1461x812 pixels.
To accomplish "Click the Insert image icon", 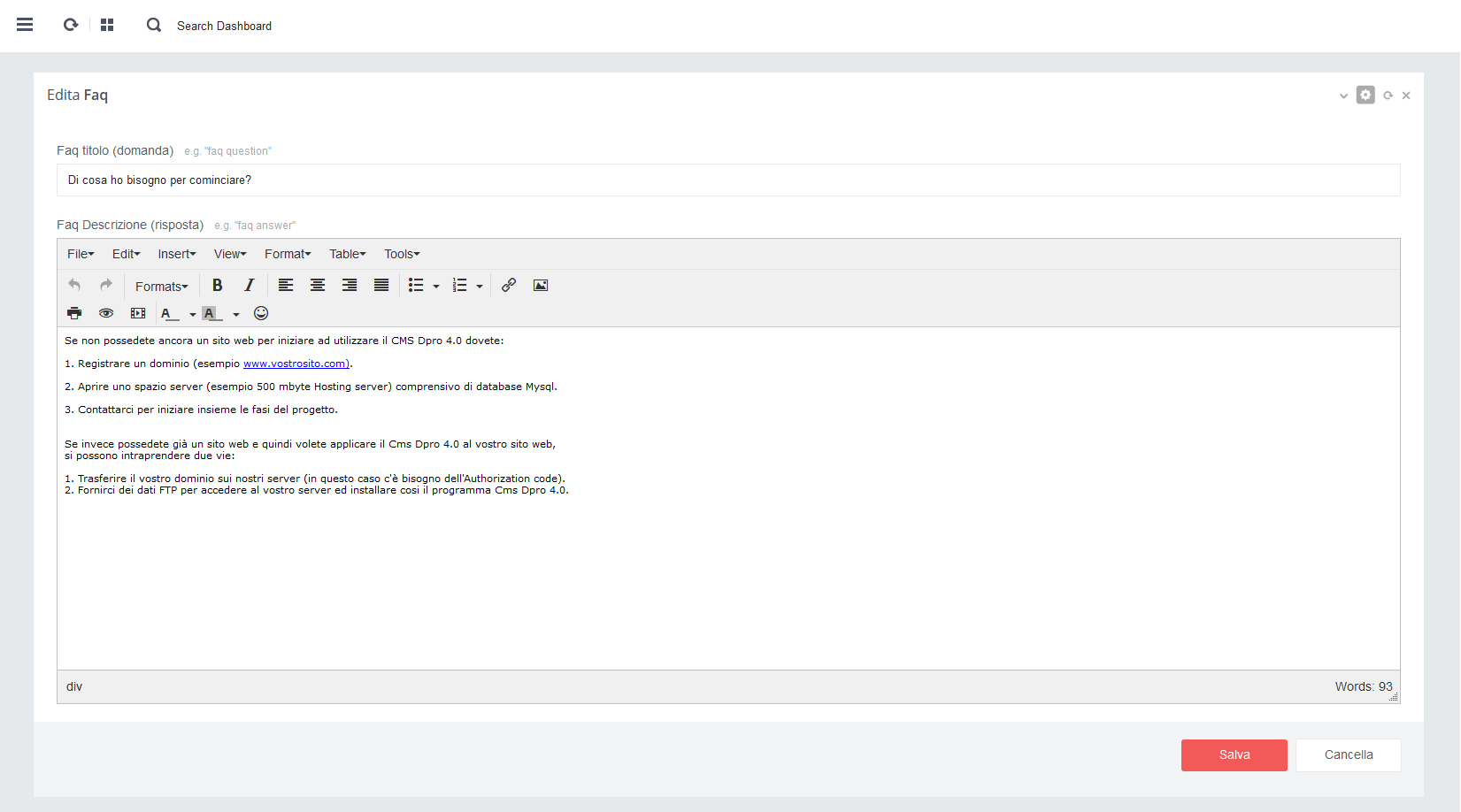I will (541, 285).
